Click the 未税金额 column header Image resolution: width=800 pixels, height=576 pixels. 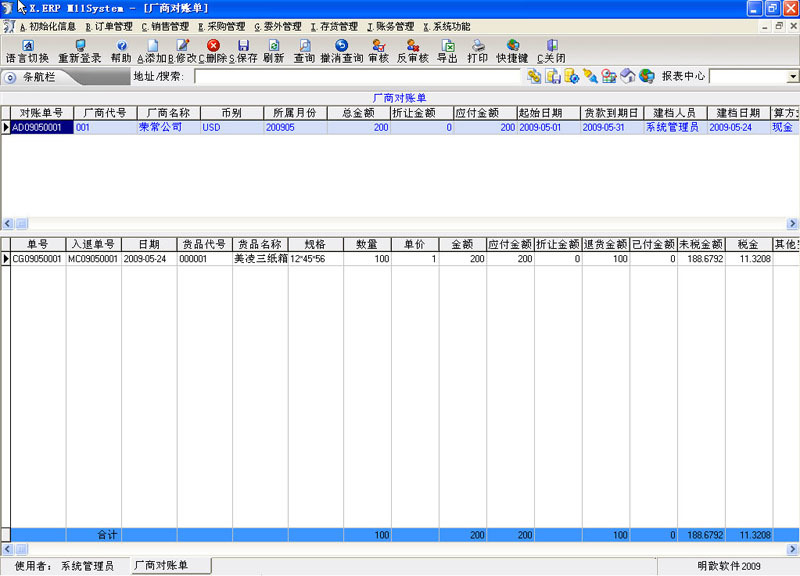point(701,244)
